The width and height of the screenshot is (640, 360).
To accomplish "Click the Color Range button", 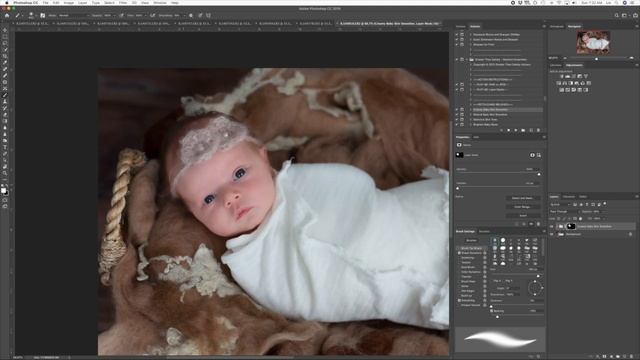I will tap(522, 207).
